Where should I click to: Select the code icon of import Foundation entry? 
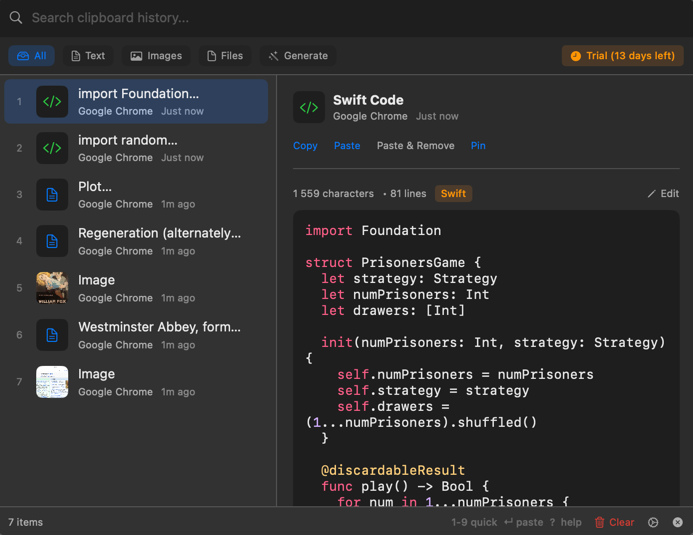coord(52,102)
